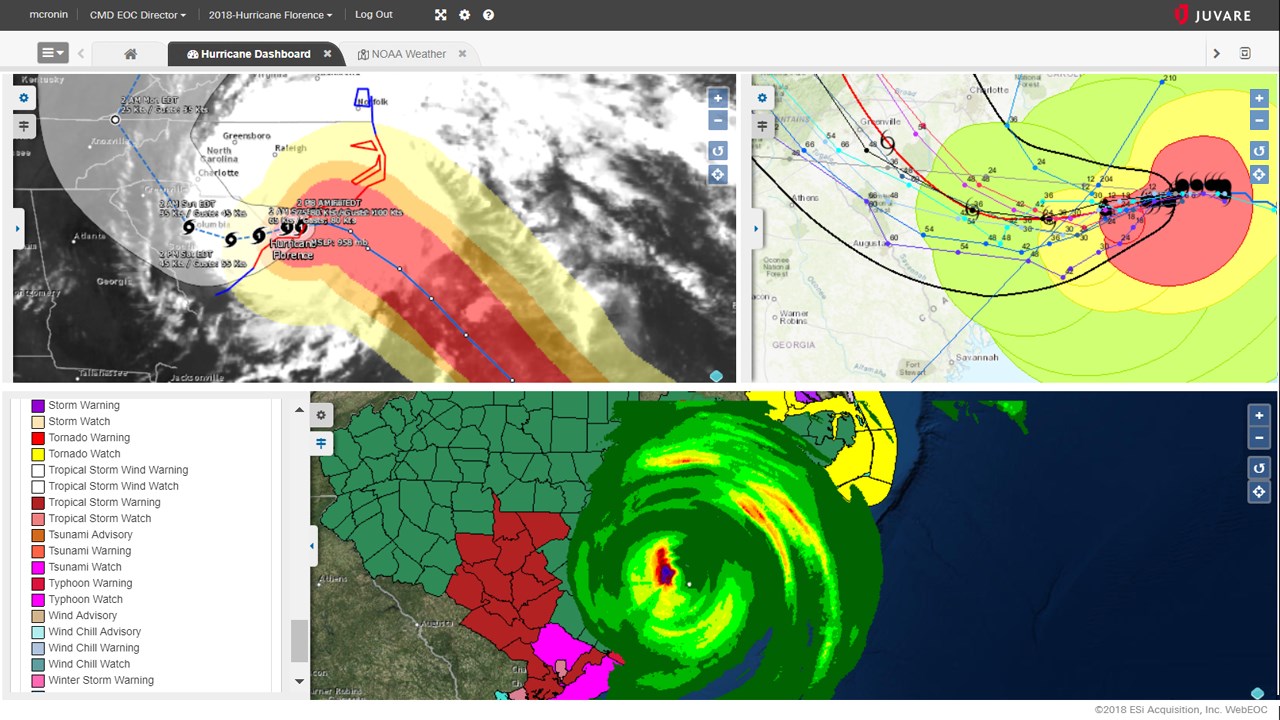Select the layer filter icon on top-left map
1280x720 pixels.
[22, 126]
